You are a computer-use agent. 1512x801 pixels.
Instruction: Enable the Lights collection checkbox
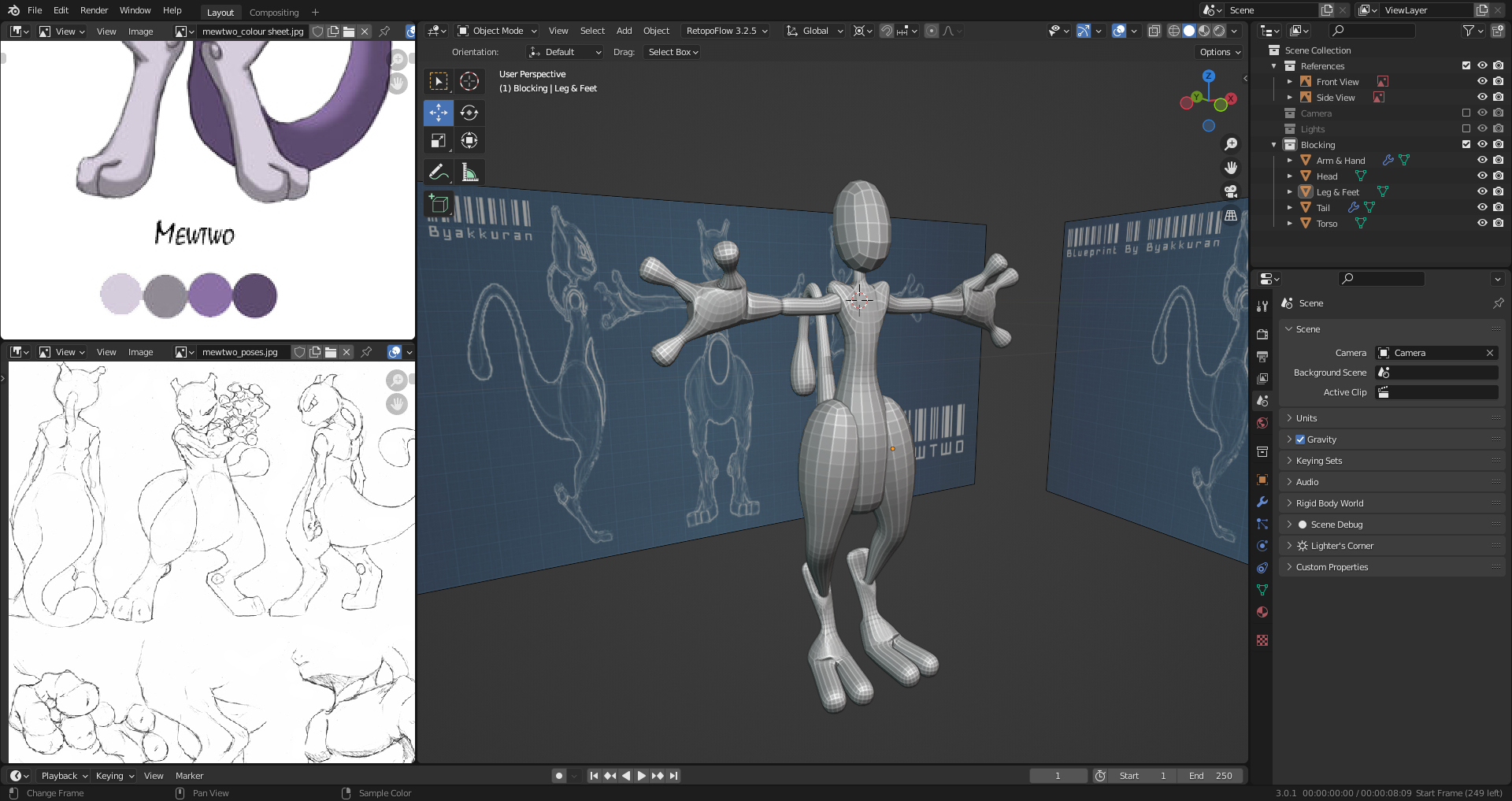pyautogui.click(x=1466, y=128)
